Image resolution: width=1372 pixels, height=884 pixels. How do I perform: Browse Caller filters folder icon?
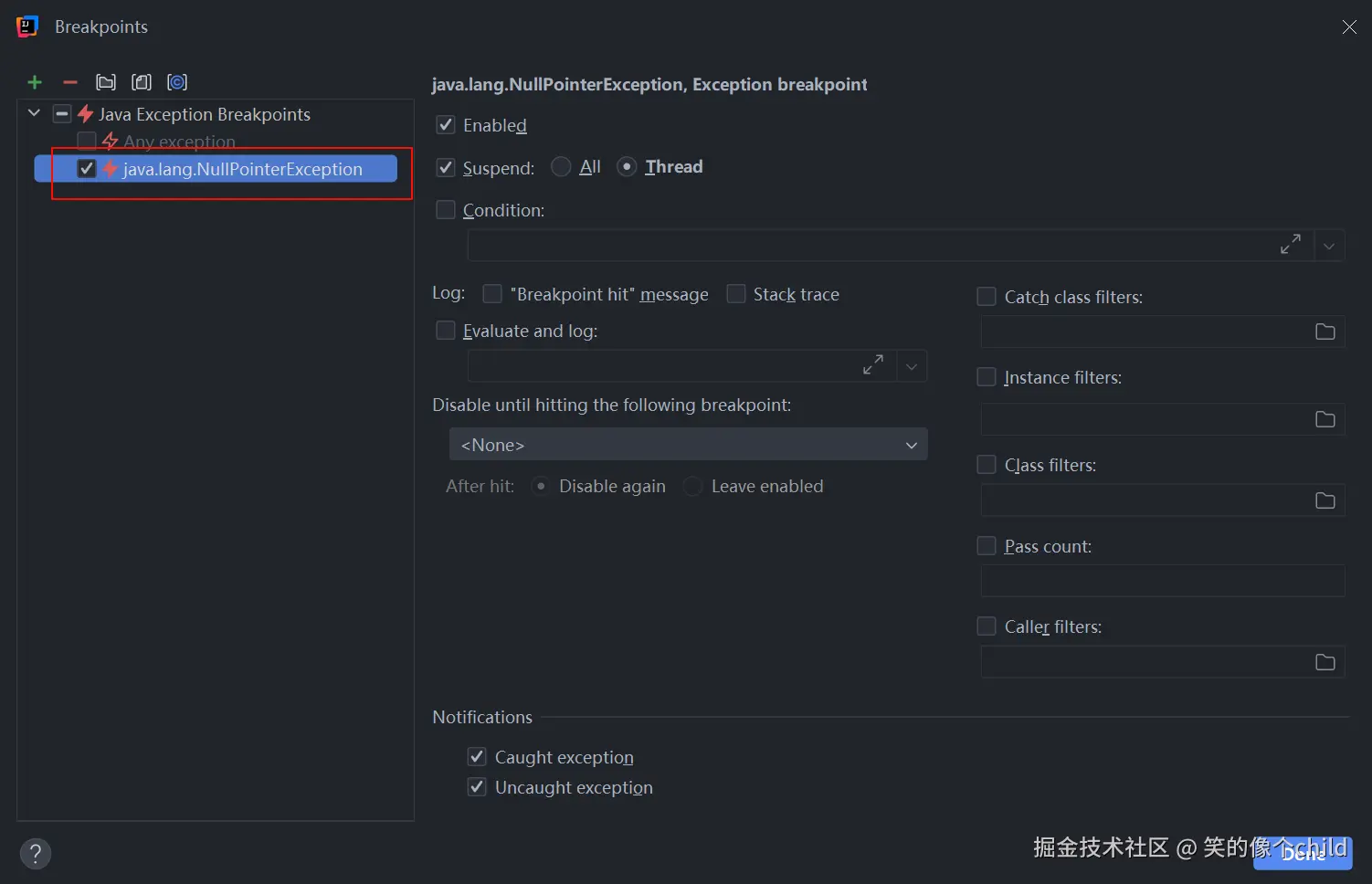point(1325,662)
